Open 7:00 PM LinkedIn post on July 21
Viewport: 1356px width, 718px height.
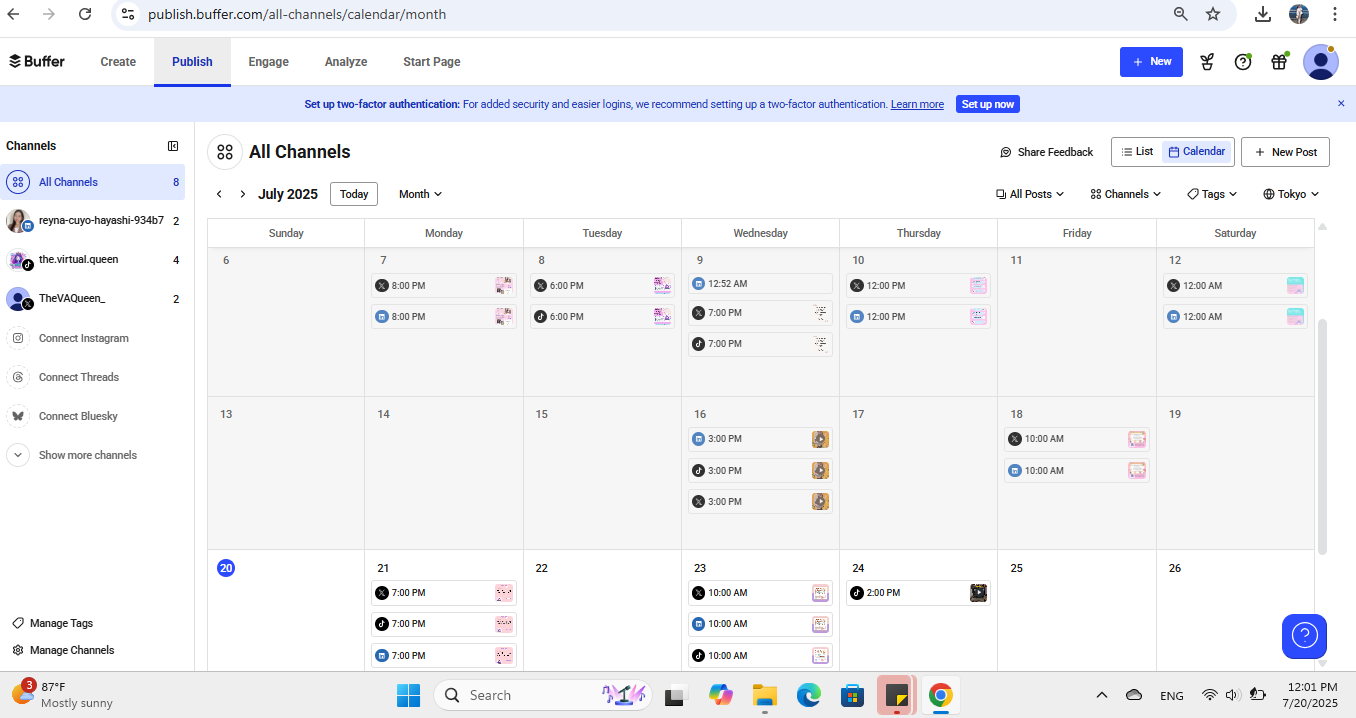click(444, 656)
